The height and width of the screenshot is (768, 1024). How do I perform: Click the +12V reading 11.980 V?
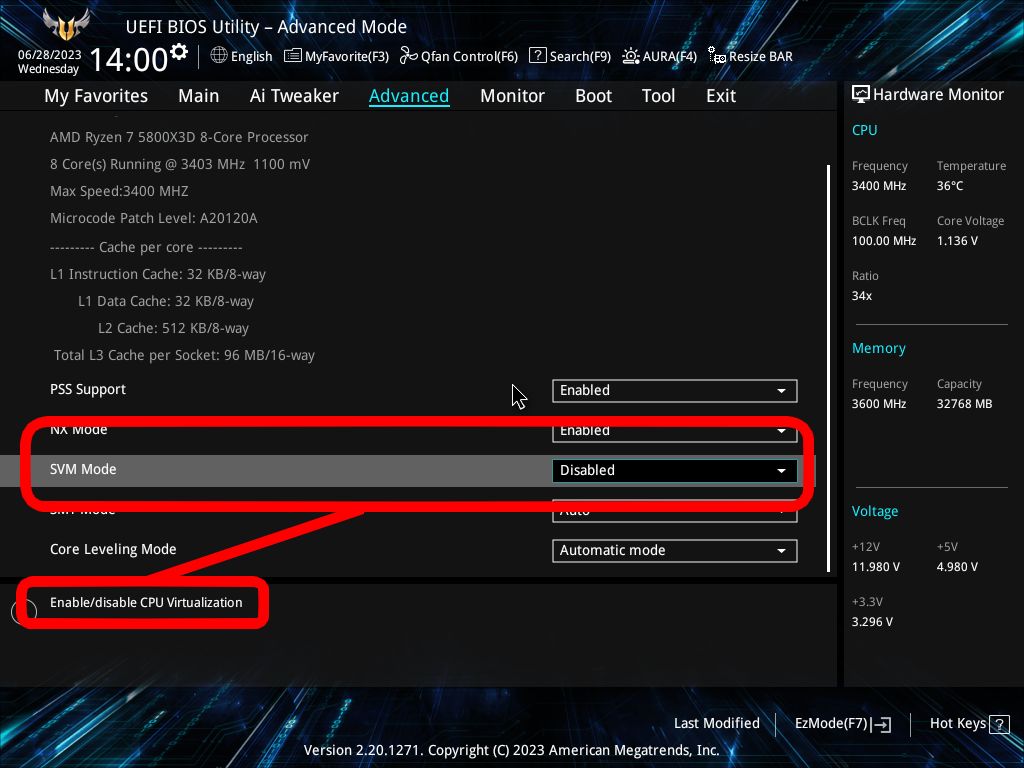pos(875,567)
